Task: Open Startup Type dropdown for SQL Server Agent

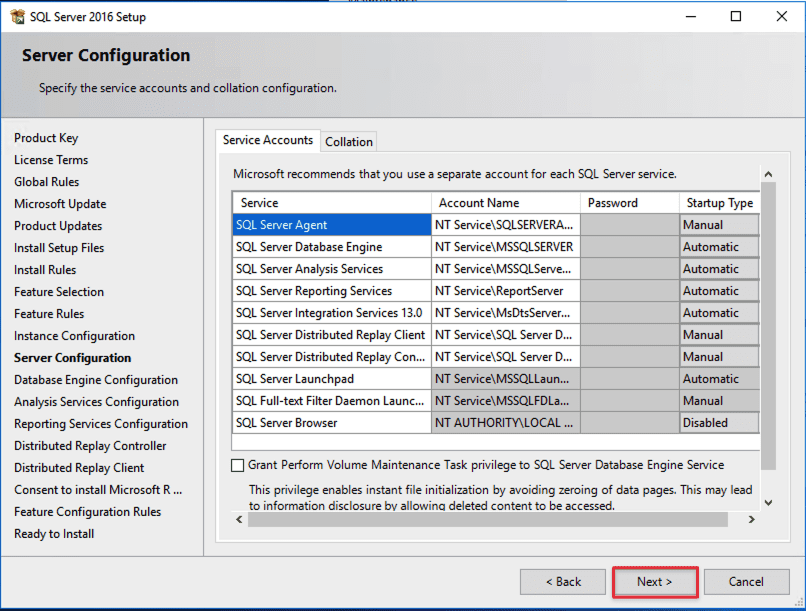Action: click(x=718, y=225)
